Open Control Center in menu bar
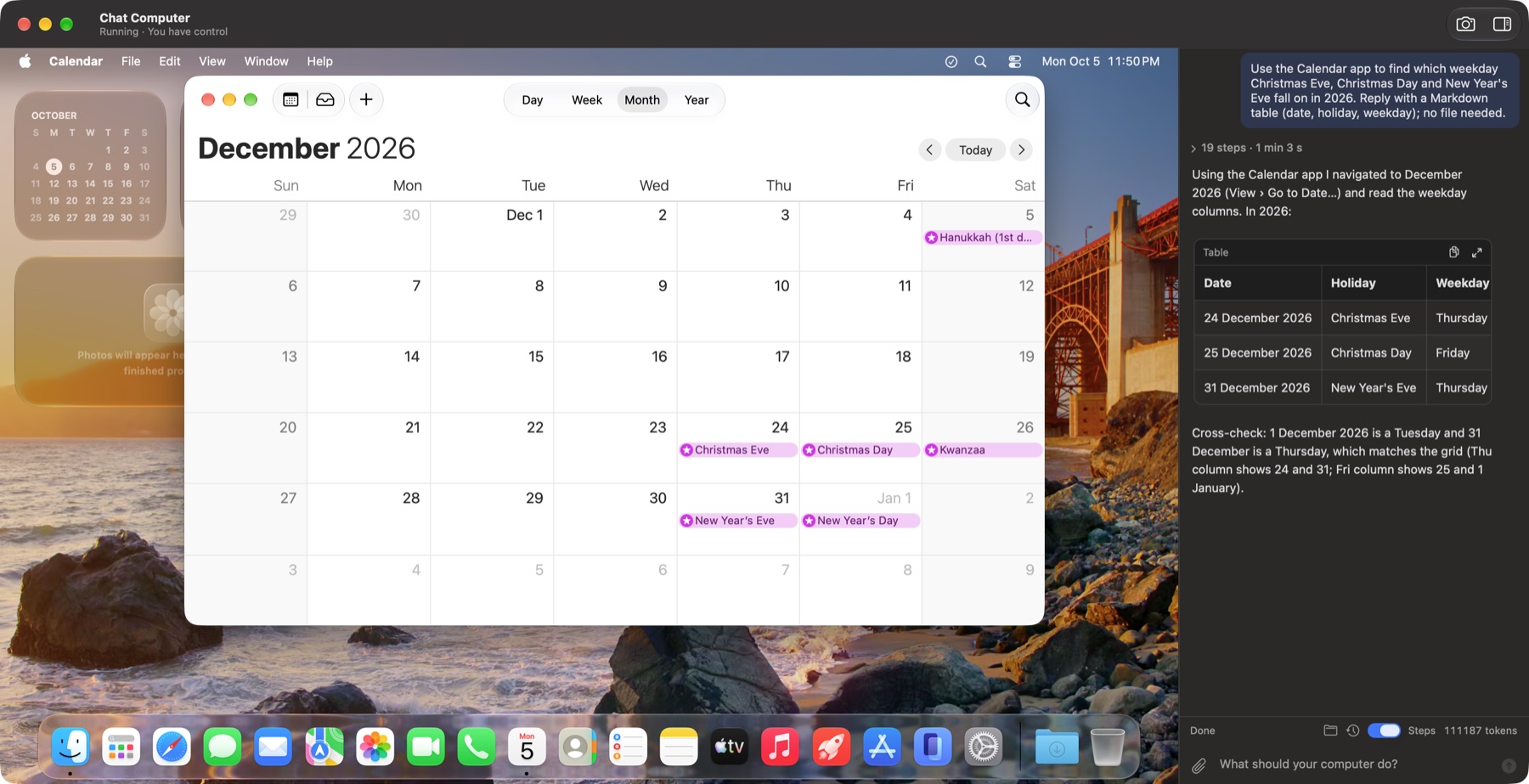Image resolution: width=1529 pixels, height=784 pixels. (1014, 61)
